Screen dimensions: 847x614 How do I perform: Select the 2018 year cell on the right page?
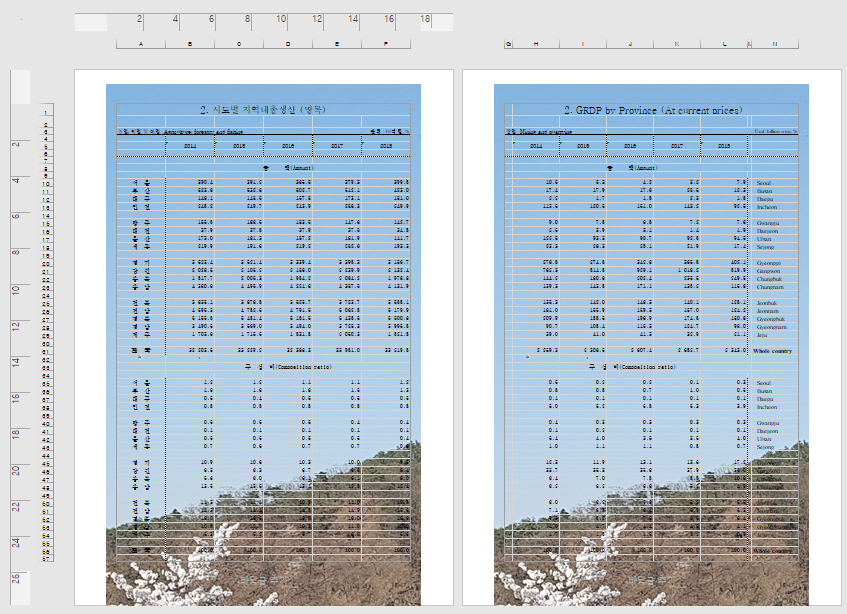(x=724, y=146)
